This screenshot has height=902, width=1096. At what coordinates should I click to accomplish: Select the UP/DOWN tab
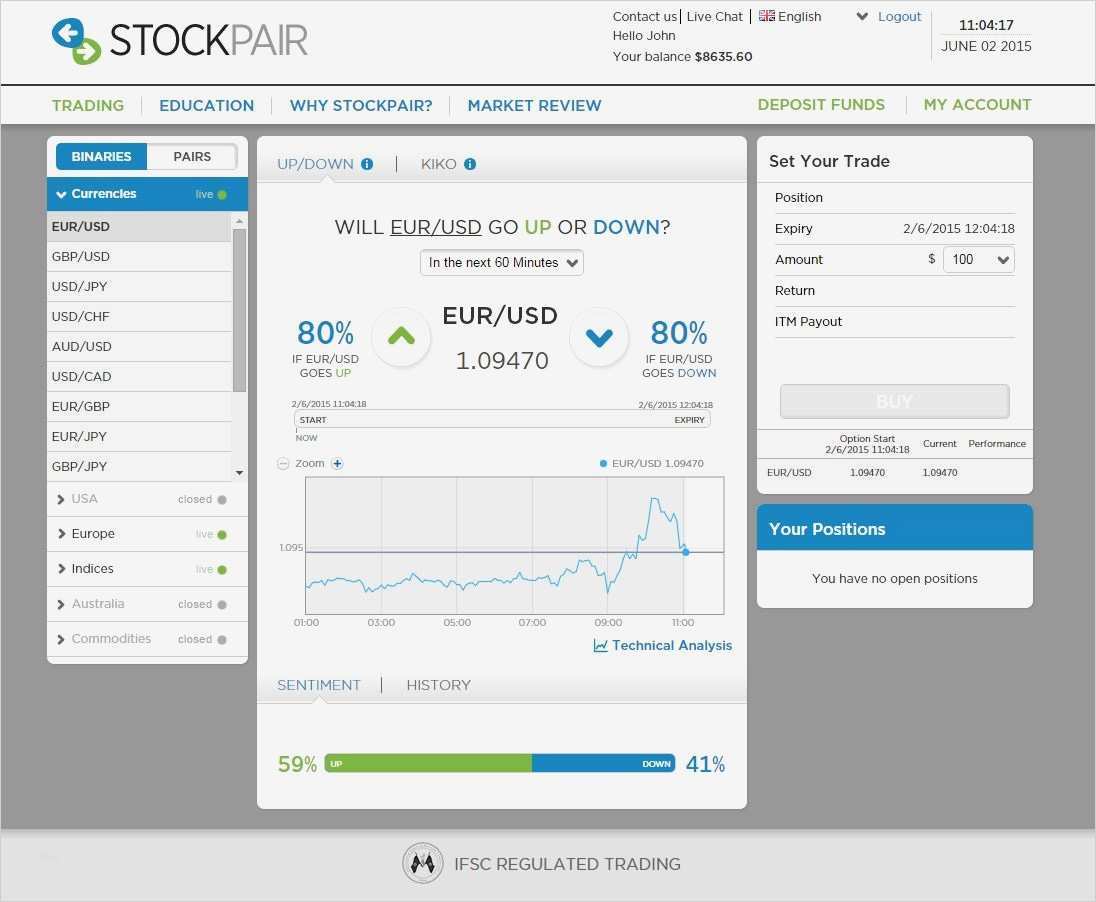pyautogui.click(x=315, y=164)
